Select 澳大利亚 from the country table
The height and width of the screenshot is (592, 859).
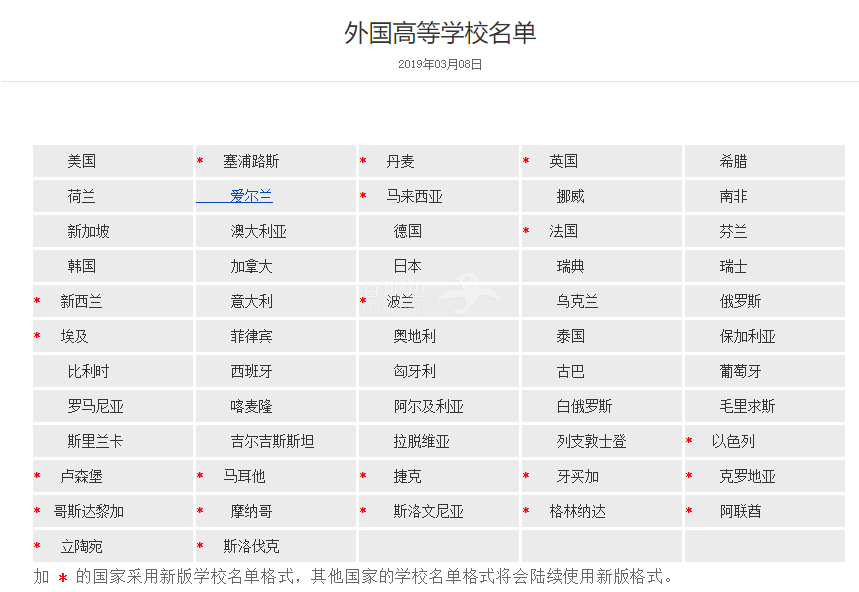pos(258,231)
